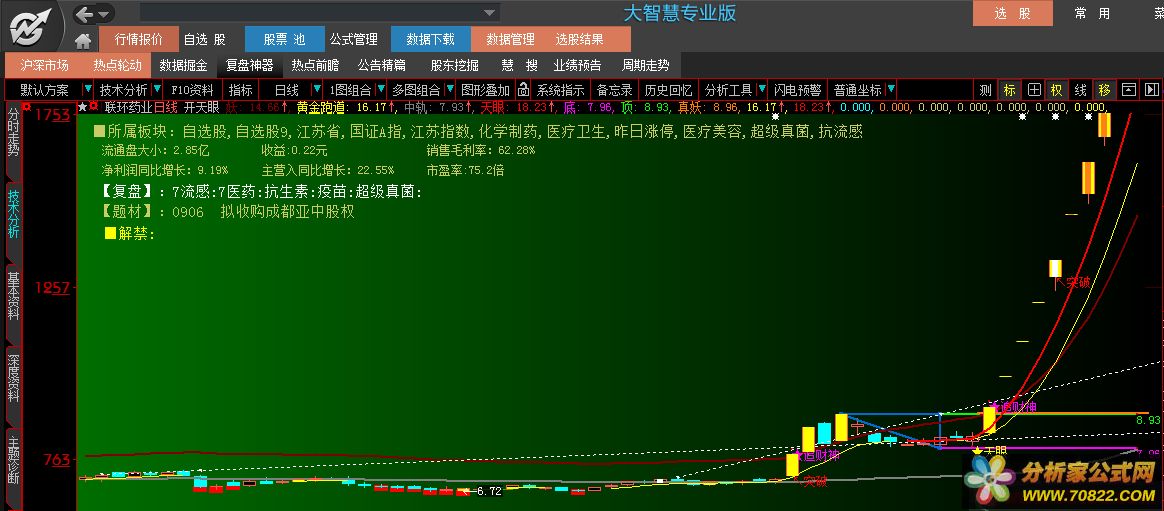Toggle the lock icon next to 图形叠加
This screenshot has width=1164, height=511.
pos(523,90)
